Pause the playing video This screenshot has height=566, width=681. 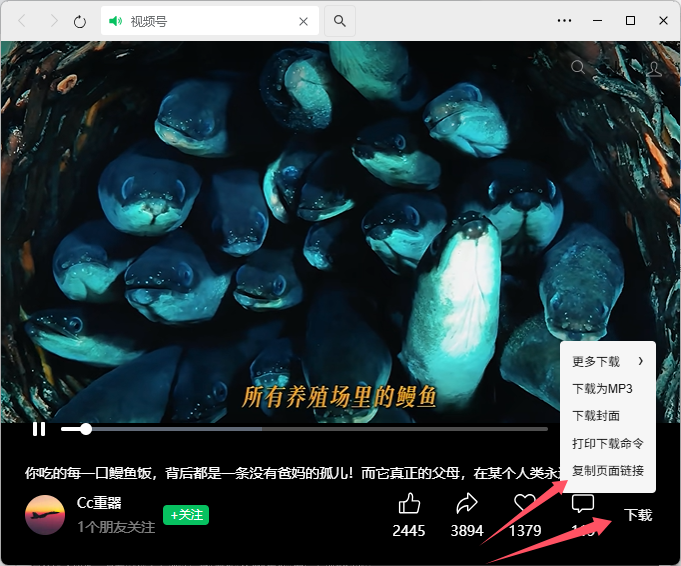[39, 429]
